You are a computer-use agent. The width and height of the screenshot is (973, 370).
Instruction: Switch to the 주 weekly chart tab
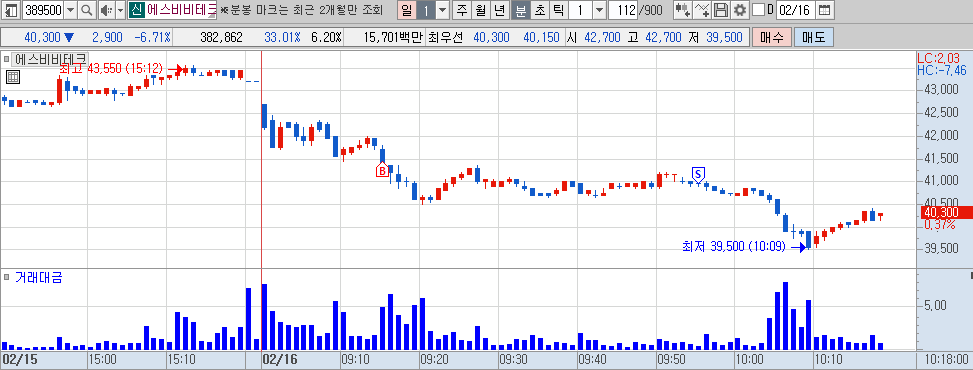(462, 10)
